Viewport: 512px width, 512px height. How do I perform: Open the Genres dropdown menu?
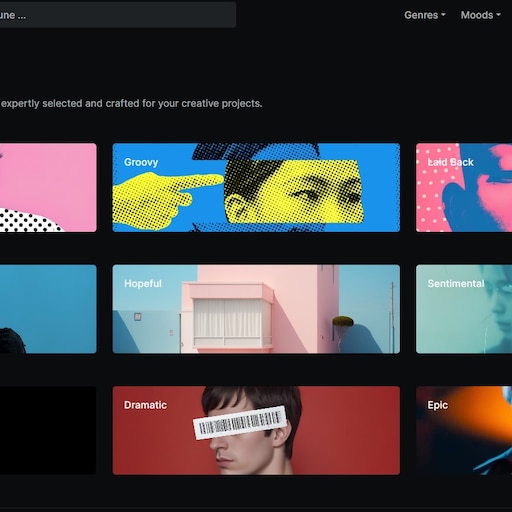coord(425,15)
